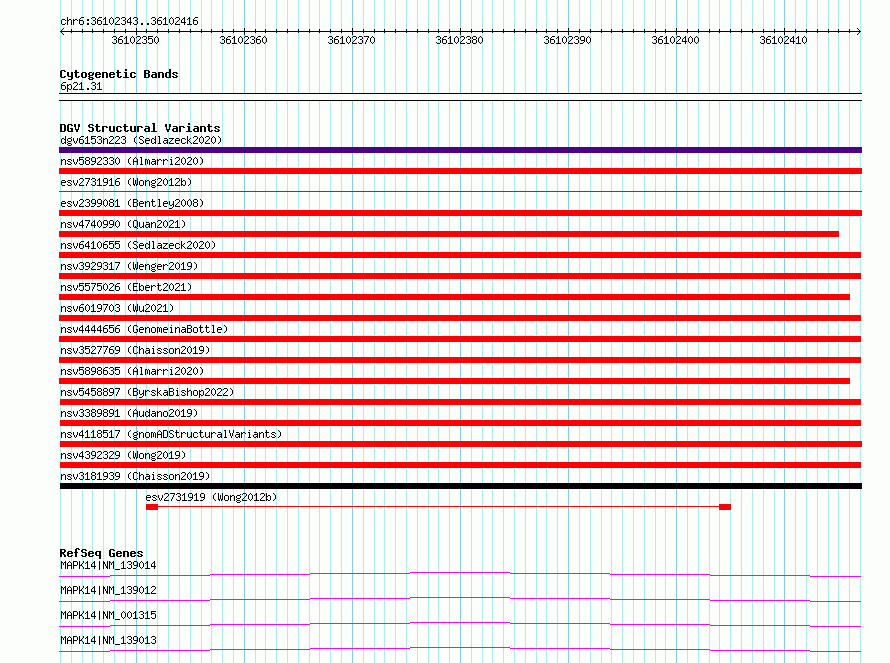The image size is (890, 663).
Task: Open esv2731919 (Wong2012b) variant label
Action: (x=211, y=497)
